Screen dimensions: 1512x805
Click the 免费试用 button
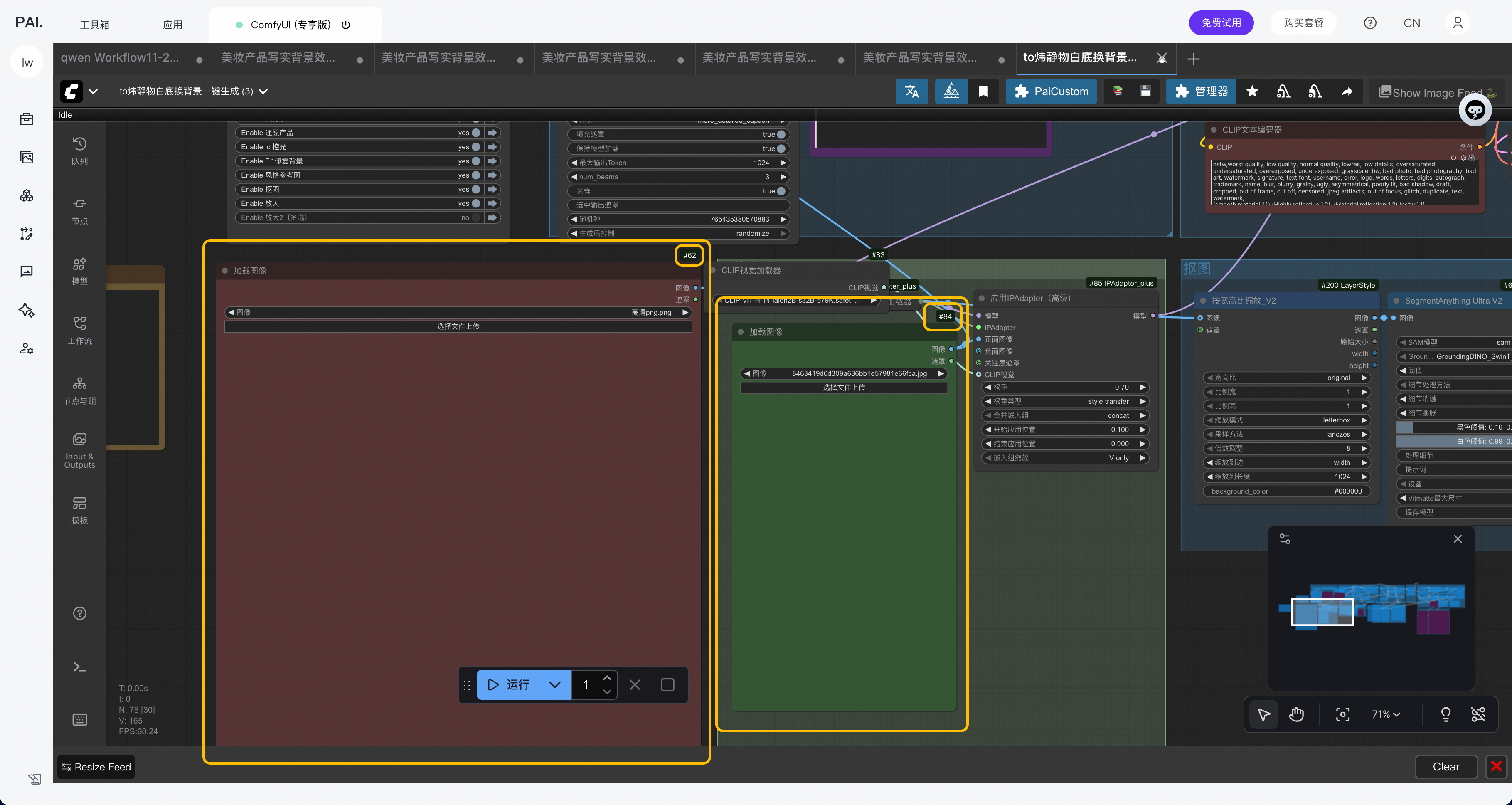[x=1221, y=23]
